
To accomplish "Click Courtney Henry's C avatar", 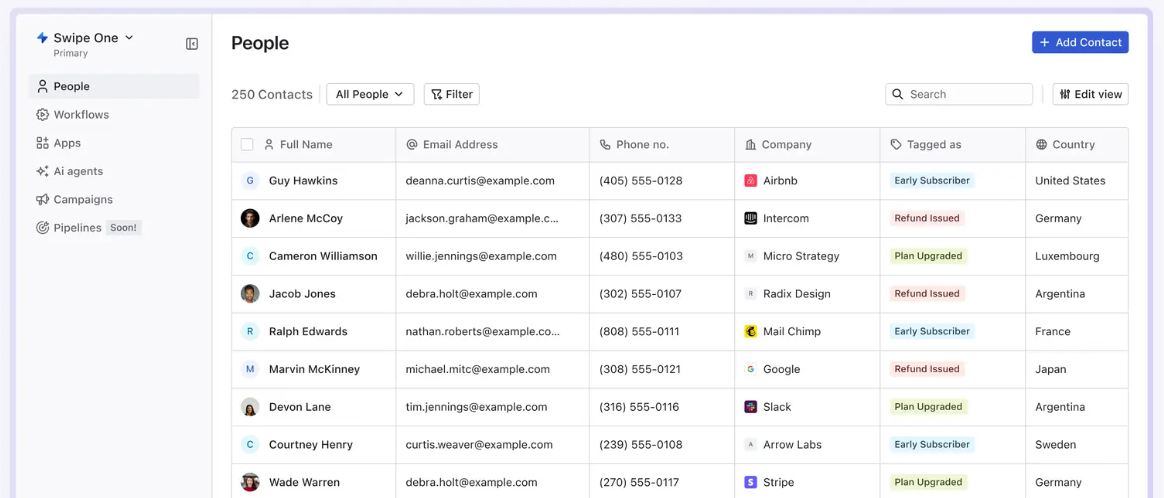I will (250, 445).
